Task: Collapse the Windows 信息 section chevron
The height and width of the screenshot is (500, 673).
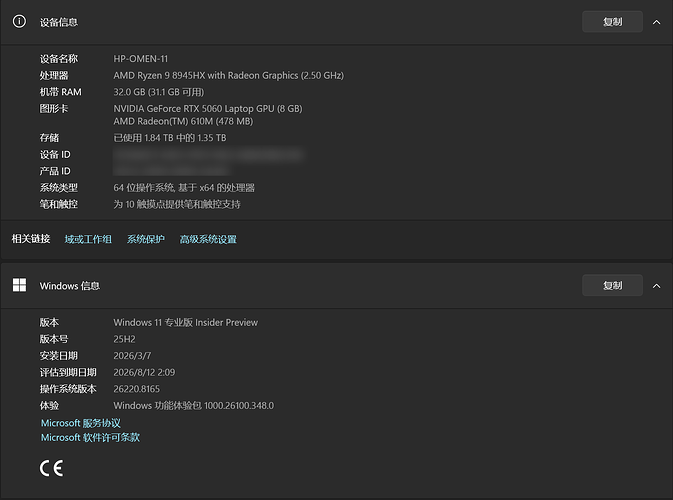Action: click(x=656, y=285)
